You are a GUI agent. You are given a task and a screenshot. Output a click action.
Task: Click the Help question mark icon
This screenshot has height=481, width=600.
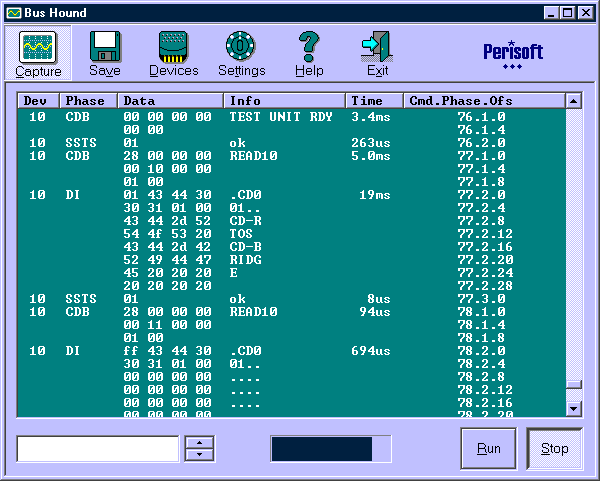309,46
